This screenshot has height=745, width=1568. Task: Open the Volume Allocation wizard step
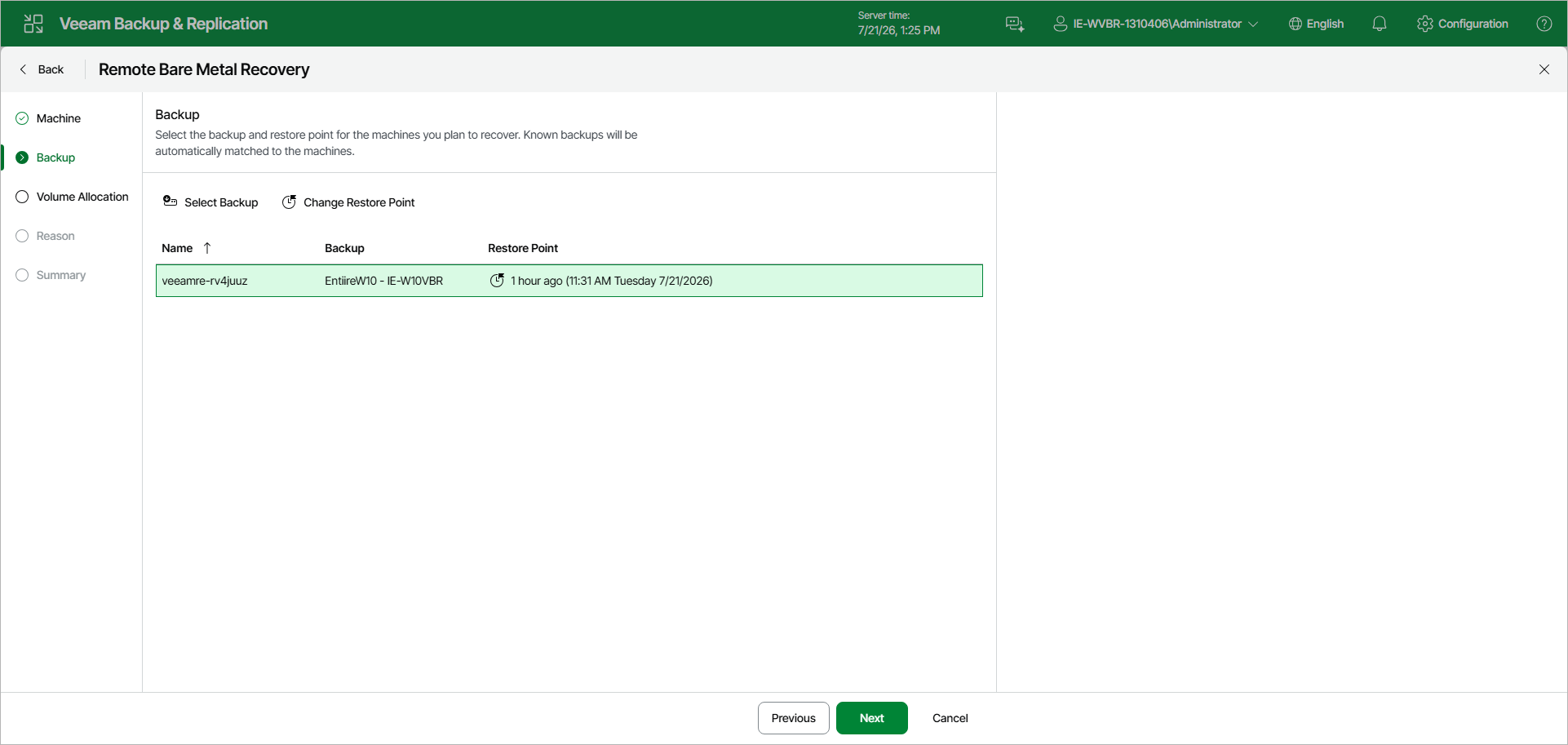(82, 197)
